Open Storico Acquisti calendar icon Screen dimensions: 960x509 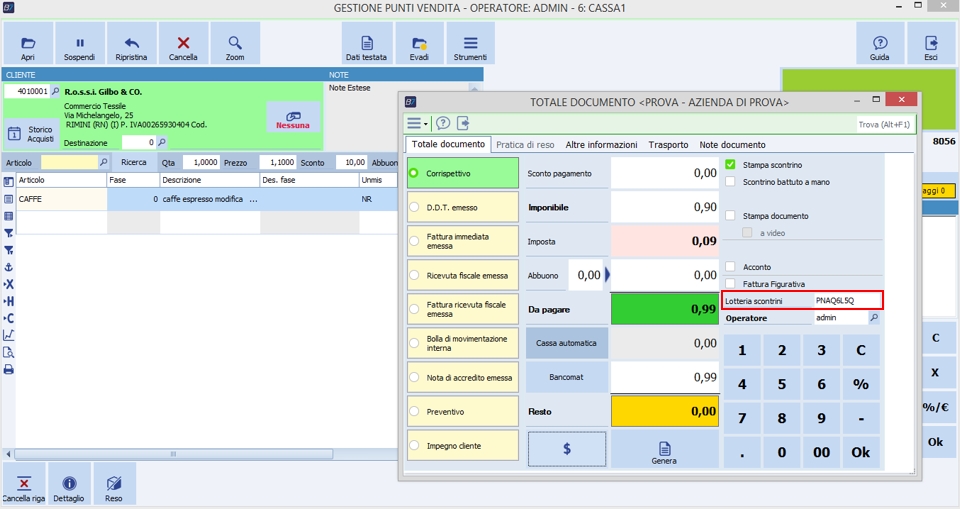click(14, 134)
